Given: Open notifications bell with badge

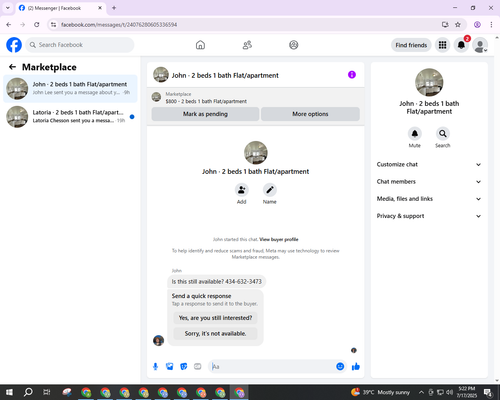Looking at the screenshot, I should click(x=461, y=45).
